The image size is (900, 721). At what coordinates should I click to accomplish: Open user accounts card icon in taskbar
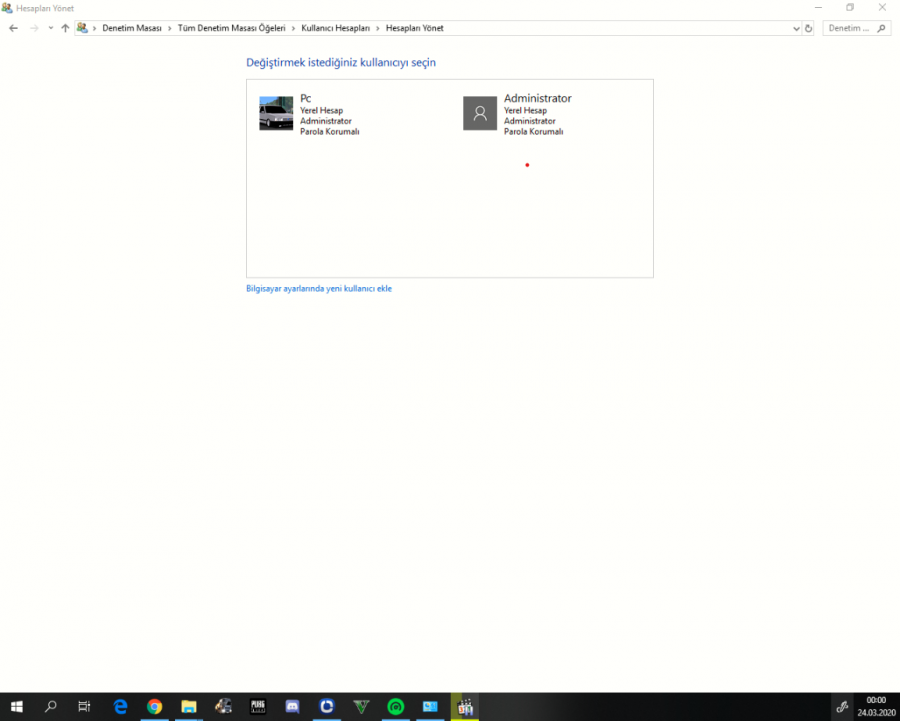430,707
